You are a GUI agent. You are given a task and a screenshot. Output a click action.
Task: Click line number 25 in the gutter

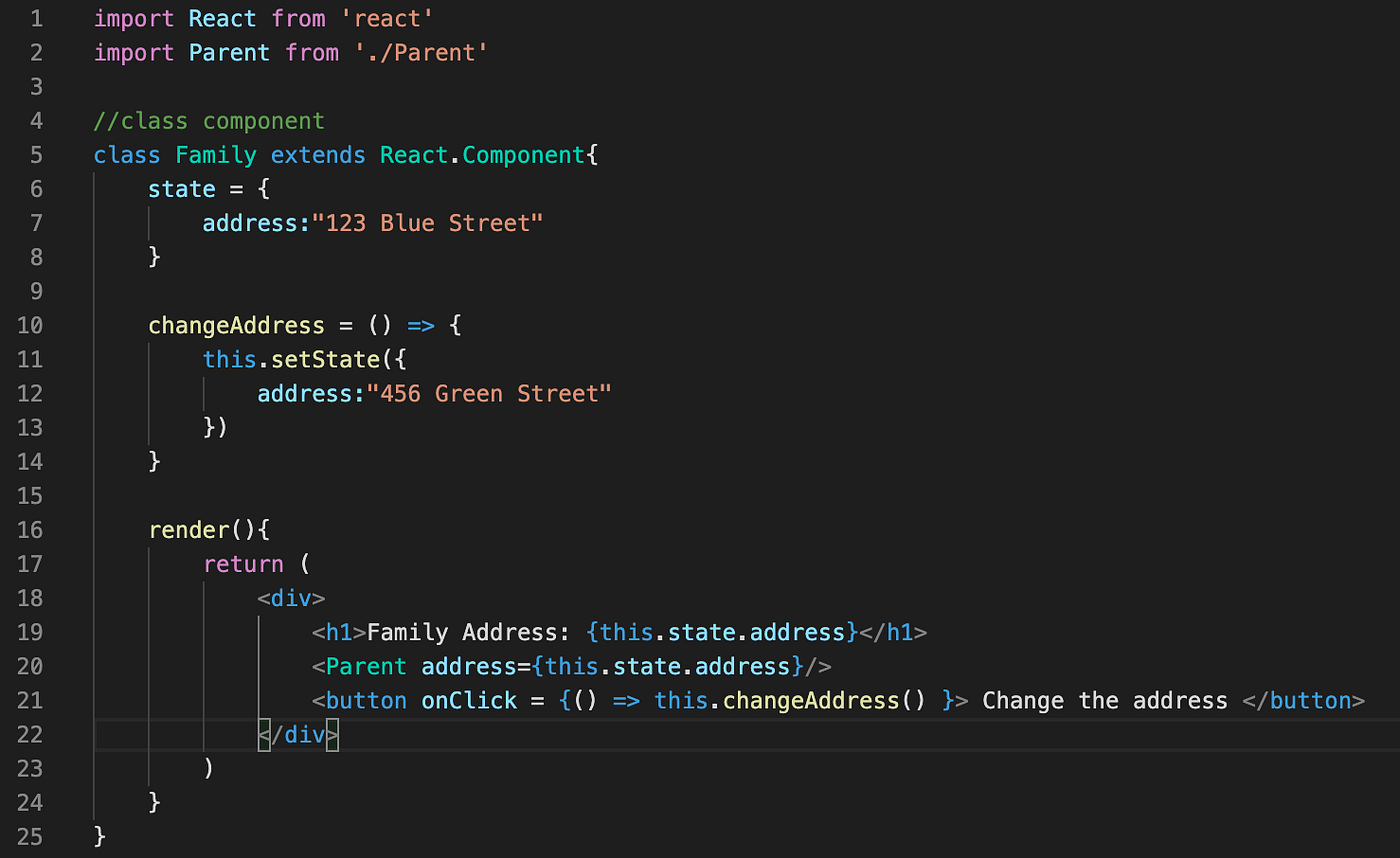tap(30, 836)
